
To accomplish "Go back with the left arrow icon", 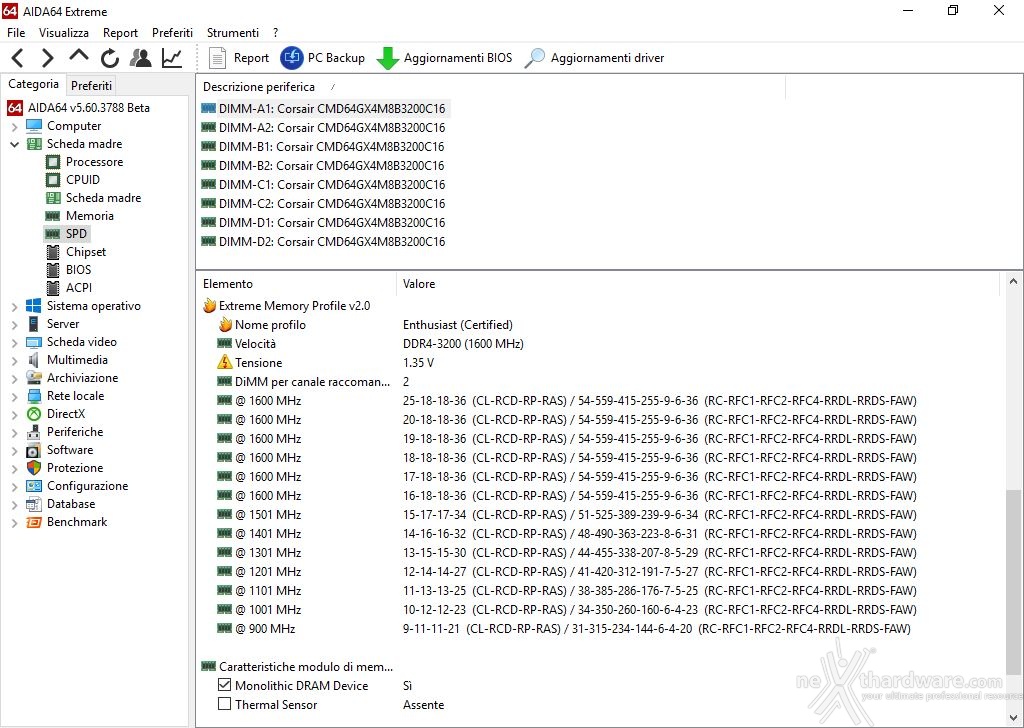I will point(18,58).
